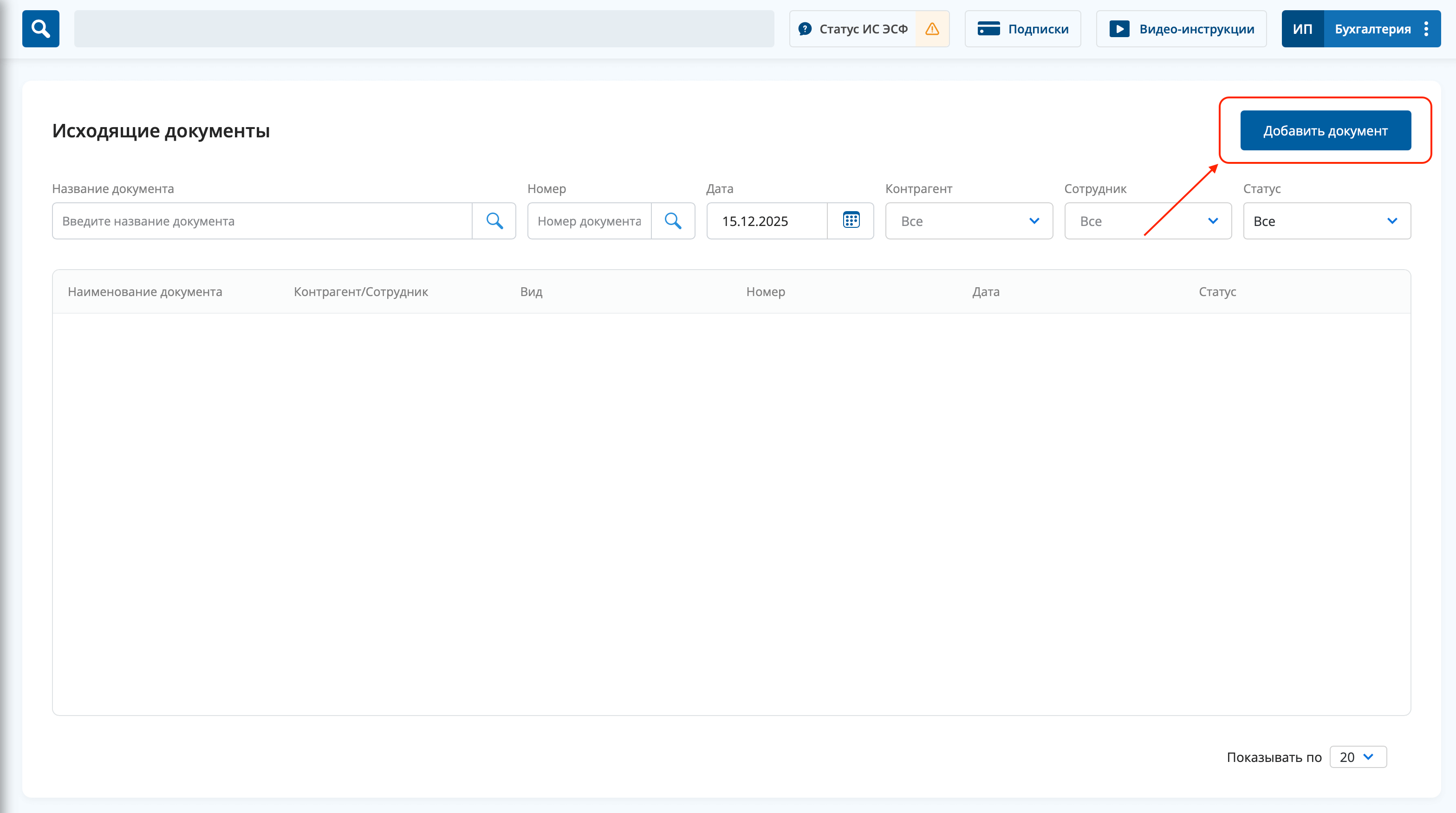The height and width of the screenshot is (813, 1456).
Task: Click the Дата column header in table
Action: point(986,291)
